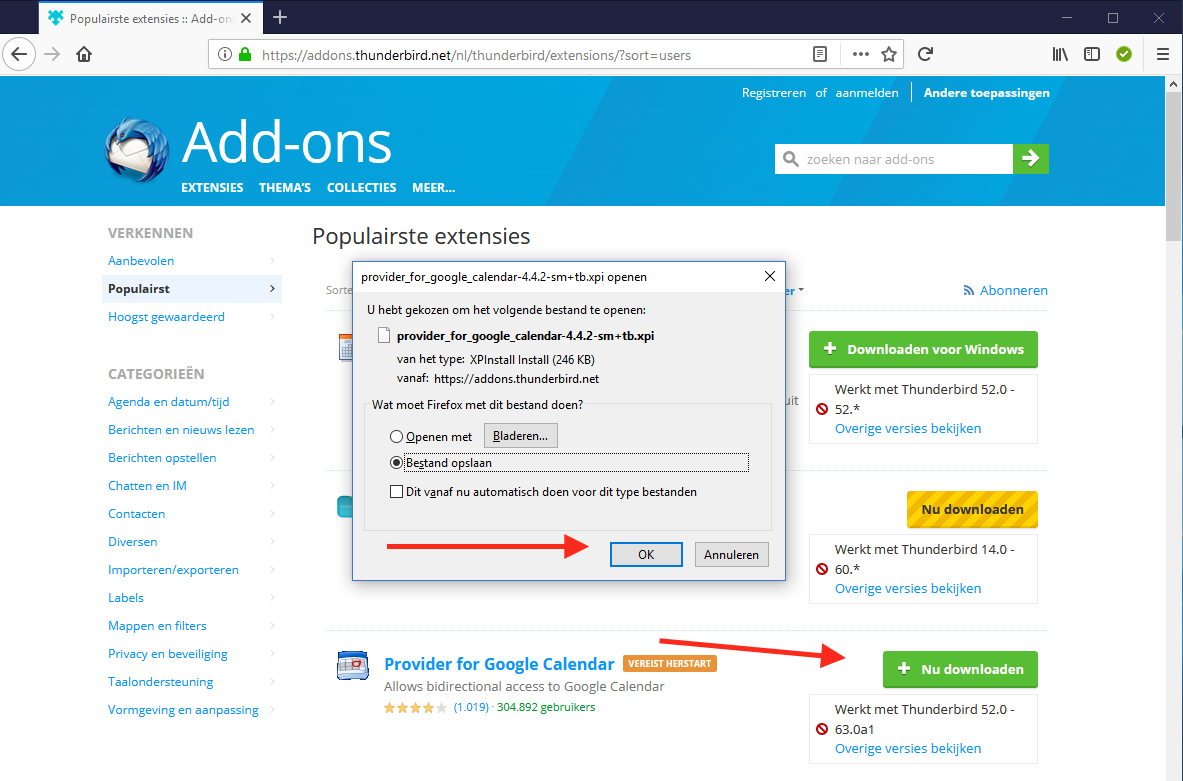Viewport: 1183px width, 781px height.
Task: Open page actions three-dot menu
Action: click(860, 54)
